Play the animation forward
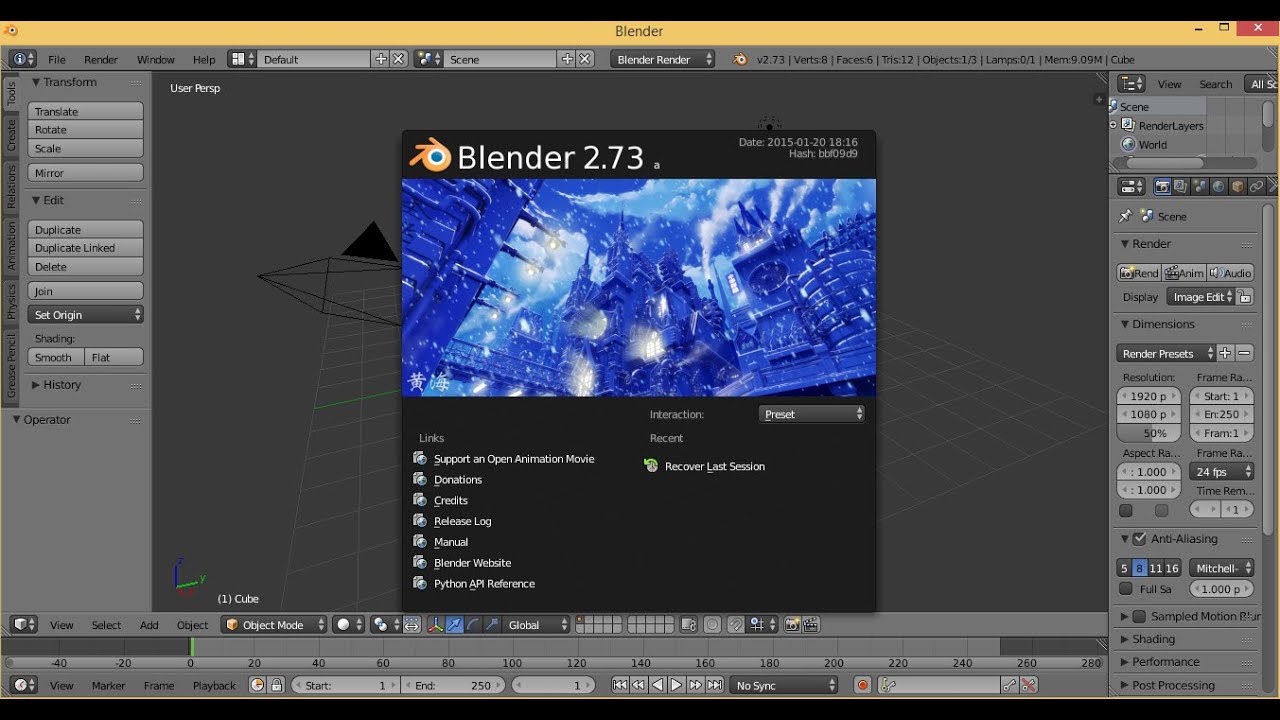Screen dimensions: 1280x720 (x=676, y=685)
